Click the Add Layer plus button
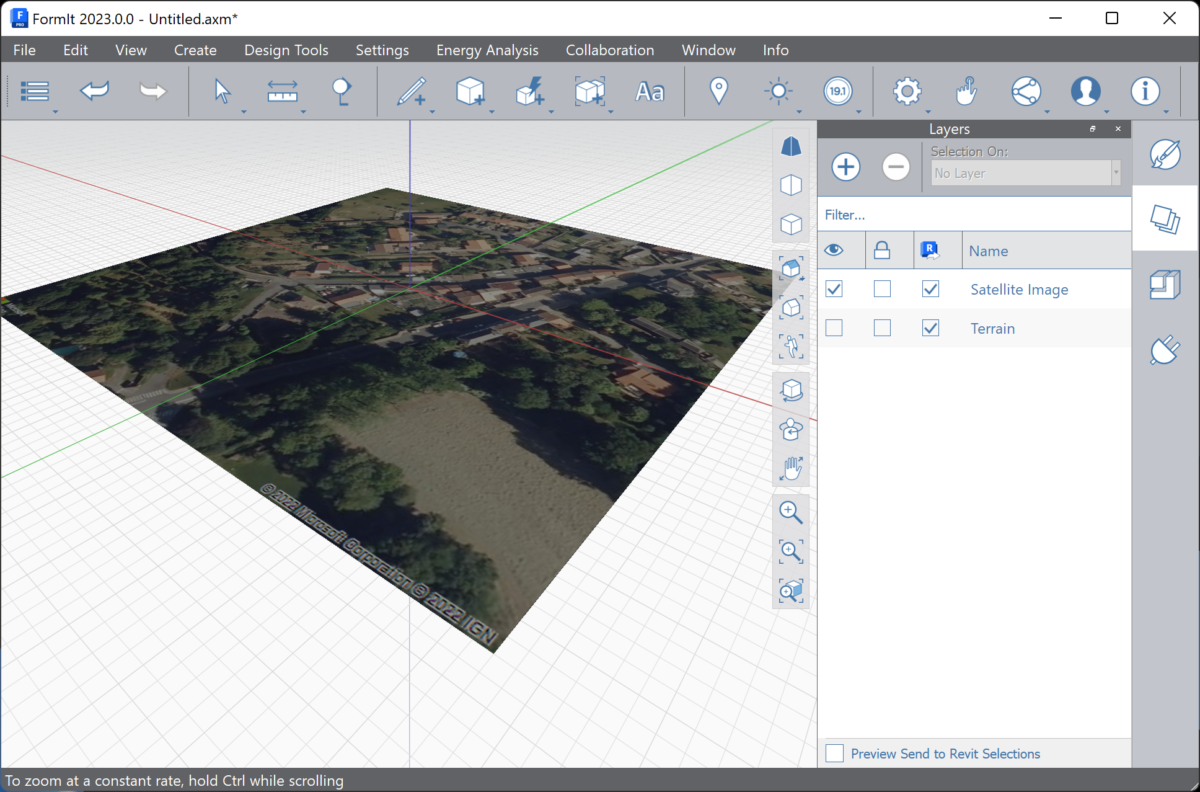1200x792 pixels. [x=846, y=167]
